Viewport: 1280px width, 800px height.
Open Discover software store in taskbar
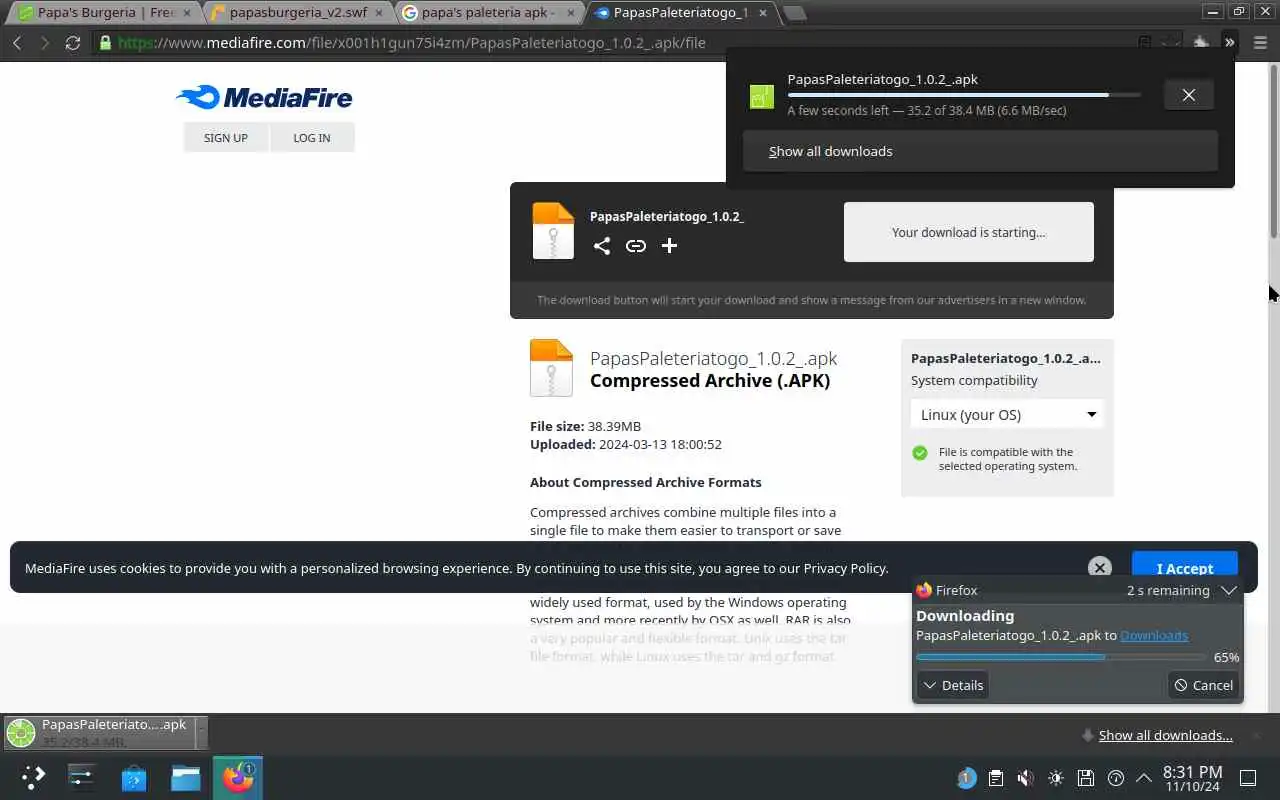pos(134,777)
